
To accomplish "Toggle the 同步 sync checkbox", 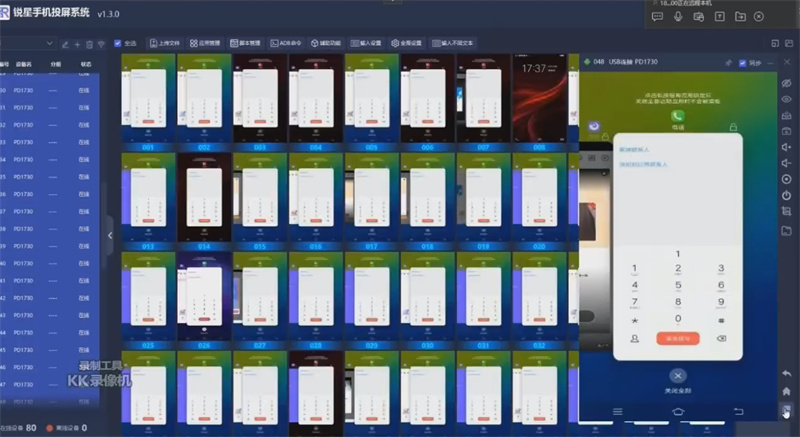I will pos(742,63).
